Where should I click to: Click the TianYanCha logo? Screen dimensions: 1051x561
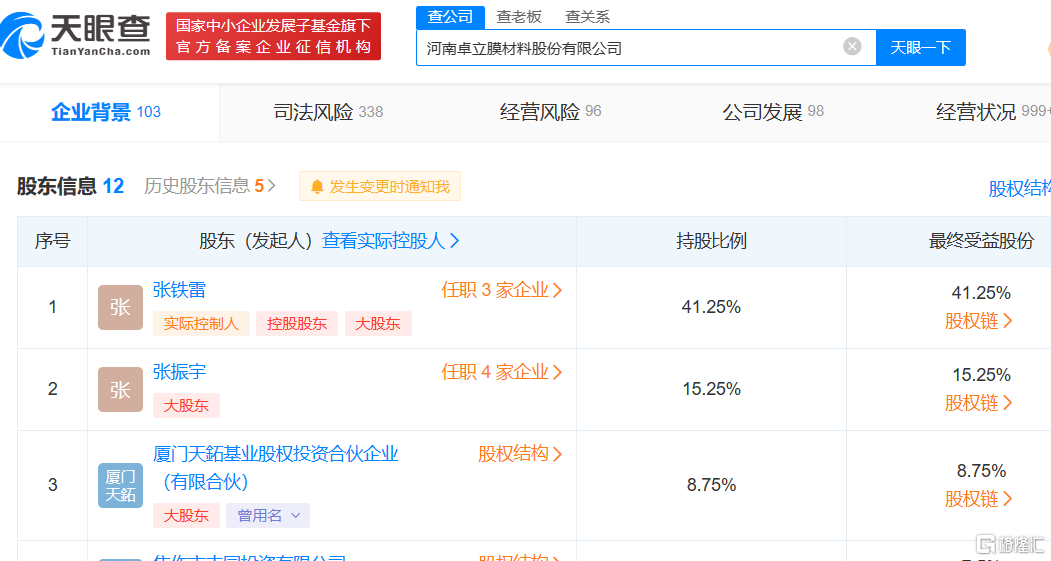point(75,36)
